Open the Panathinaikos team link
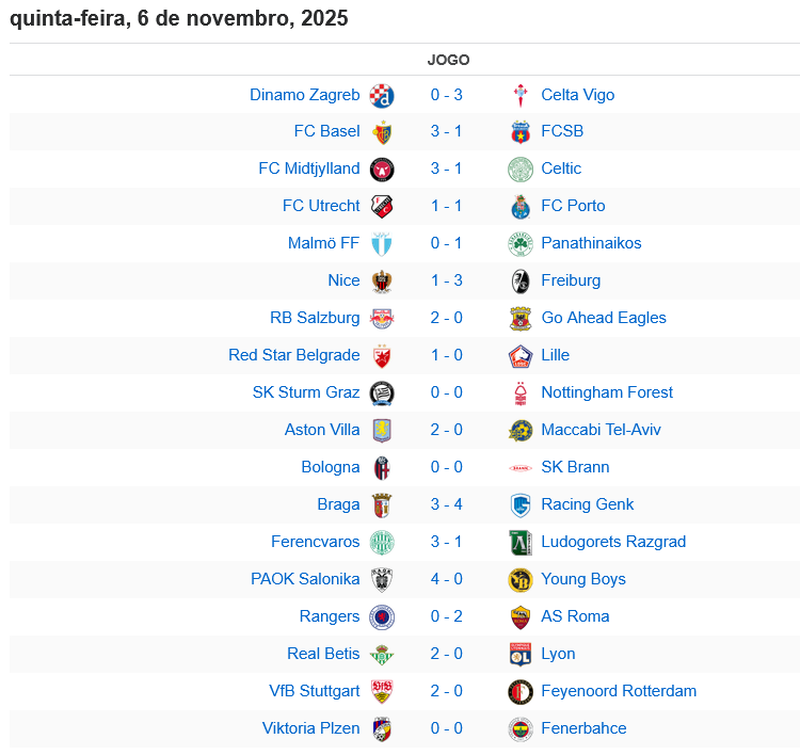Screen dimensions: 800x755 point(591,244)
